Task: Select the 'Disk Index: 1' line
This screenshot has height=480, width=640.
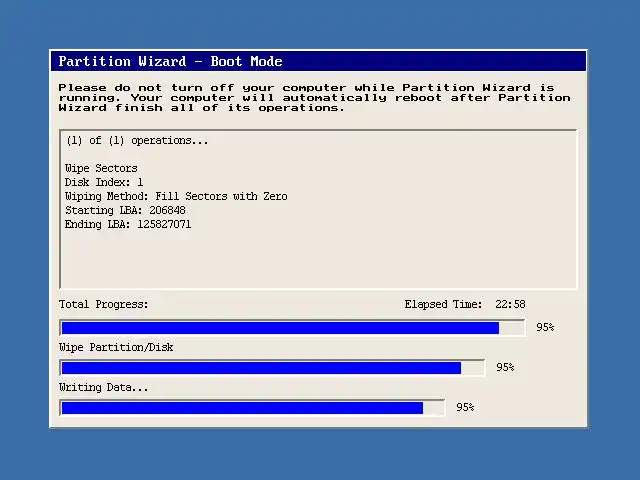Action: 104,182
